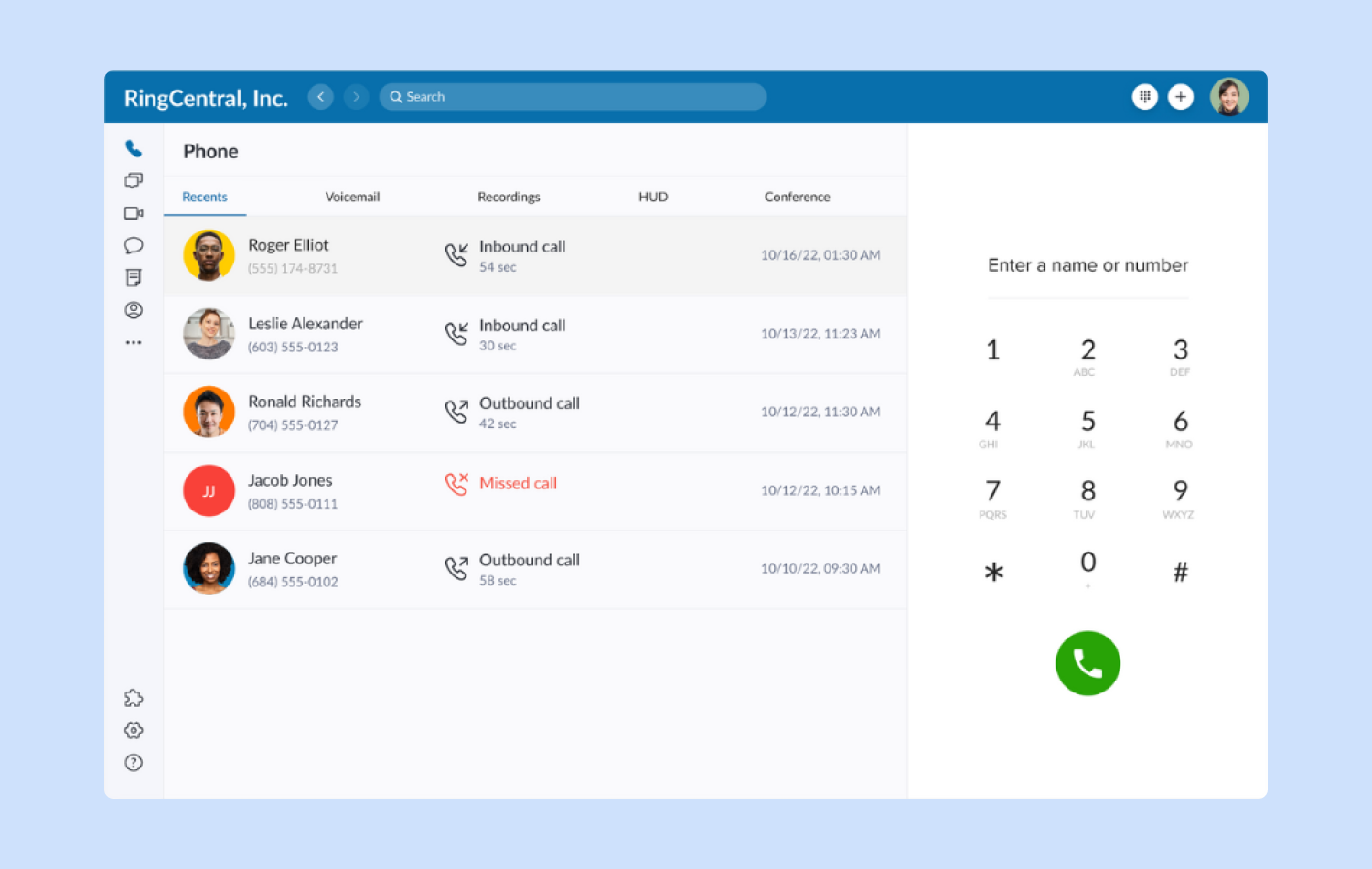This screenshot has height=869, width=1372.
Task: Switch to the Voicemail tab
Action: coord(352,196)
